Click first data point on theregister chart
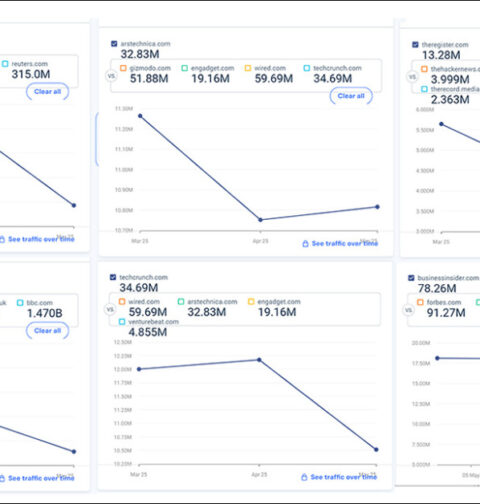This screenshot has height=504, width=480. (442, 124)
